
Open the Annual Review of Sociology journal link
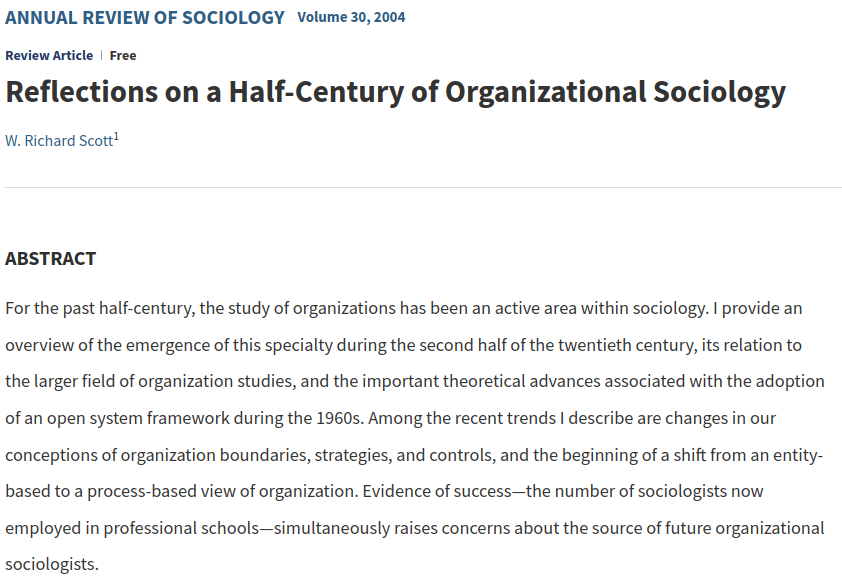(145, 17)
